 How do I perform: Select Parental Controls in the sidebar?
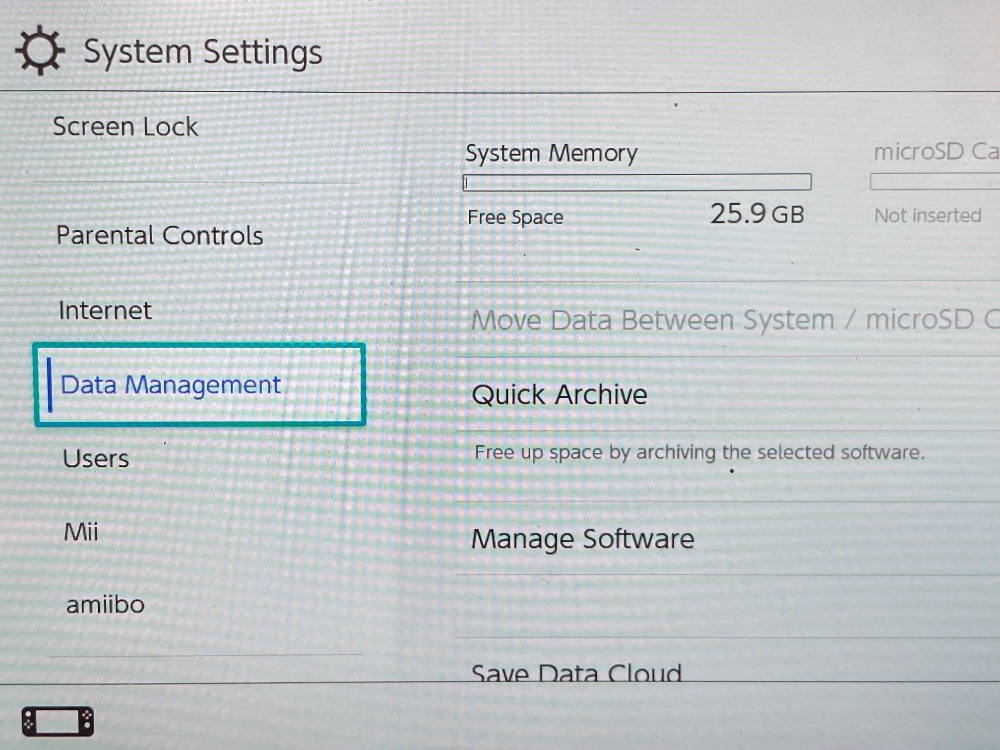click(160, 236)
